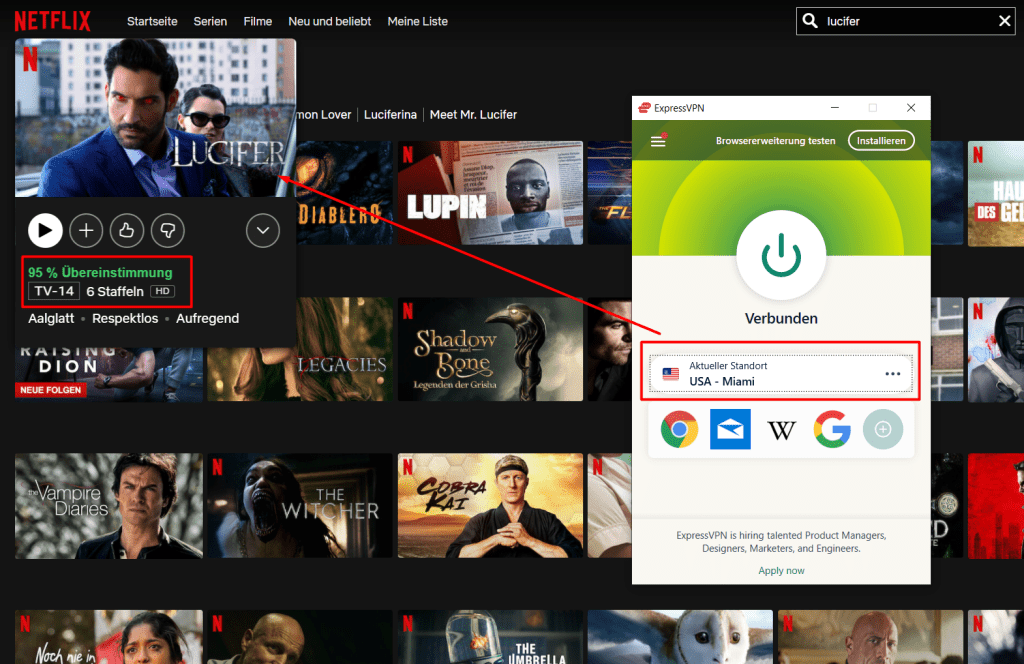1024x664 pixels.
Task: Open the owl movie thumbnail
Action: click(680, 637)
